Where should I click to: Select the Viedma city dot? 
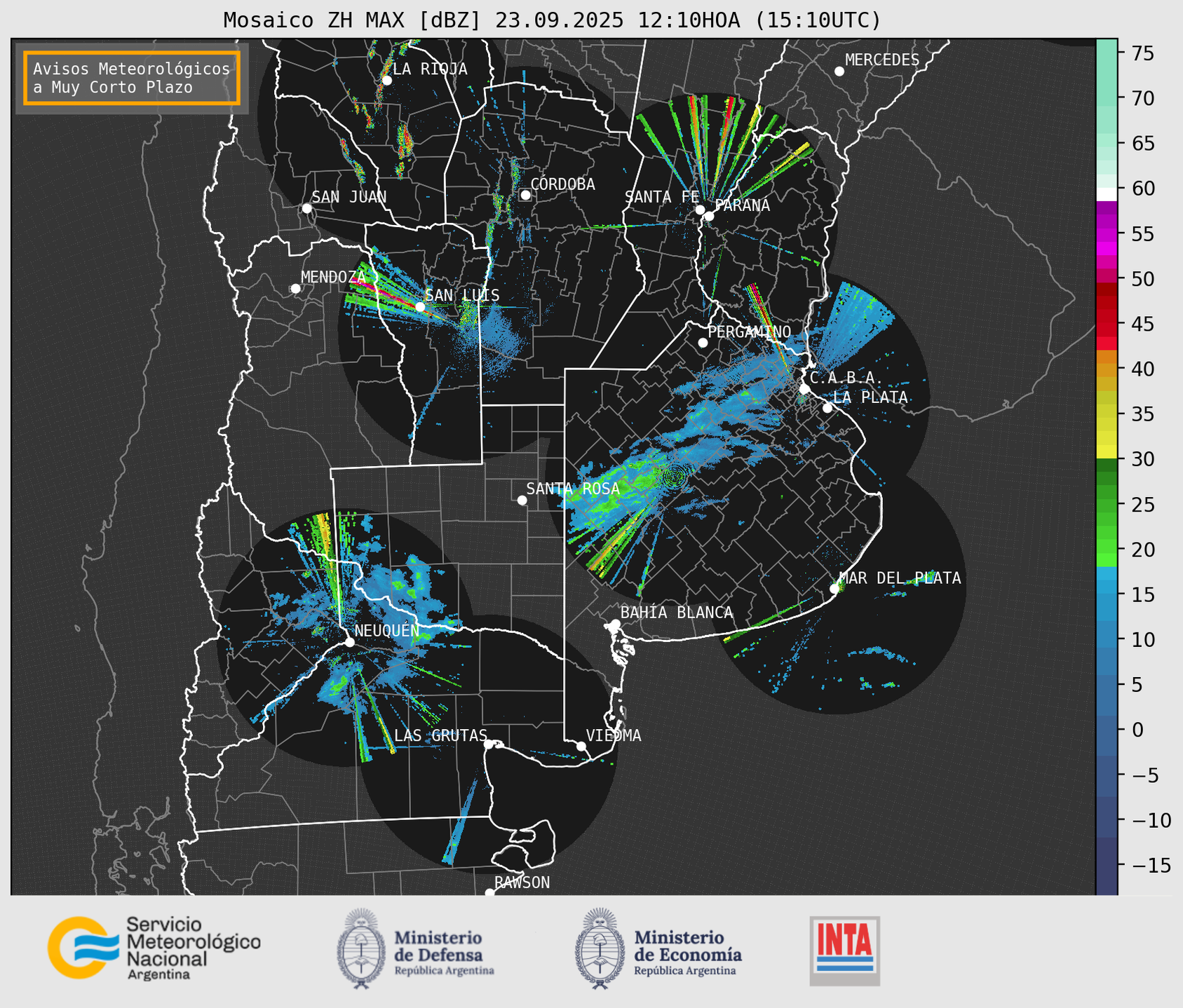coord(581,746)
